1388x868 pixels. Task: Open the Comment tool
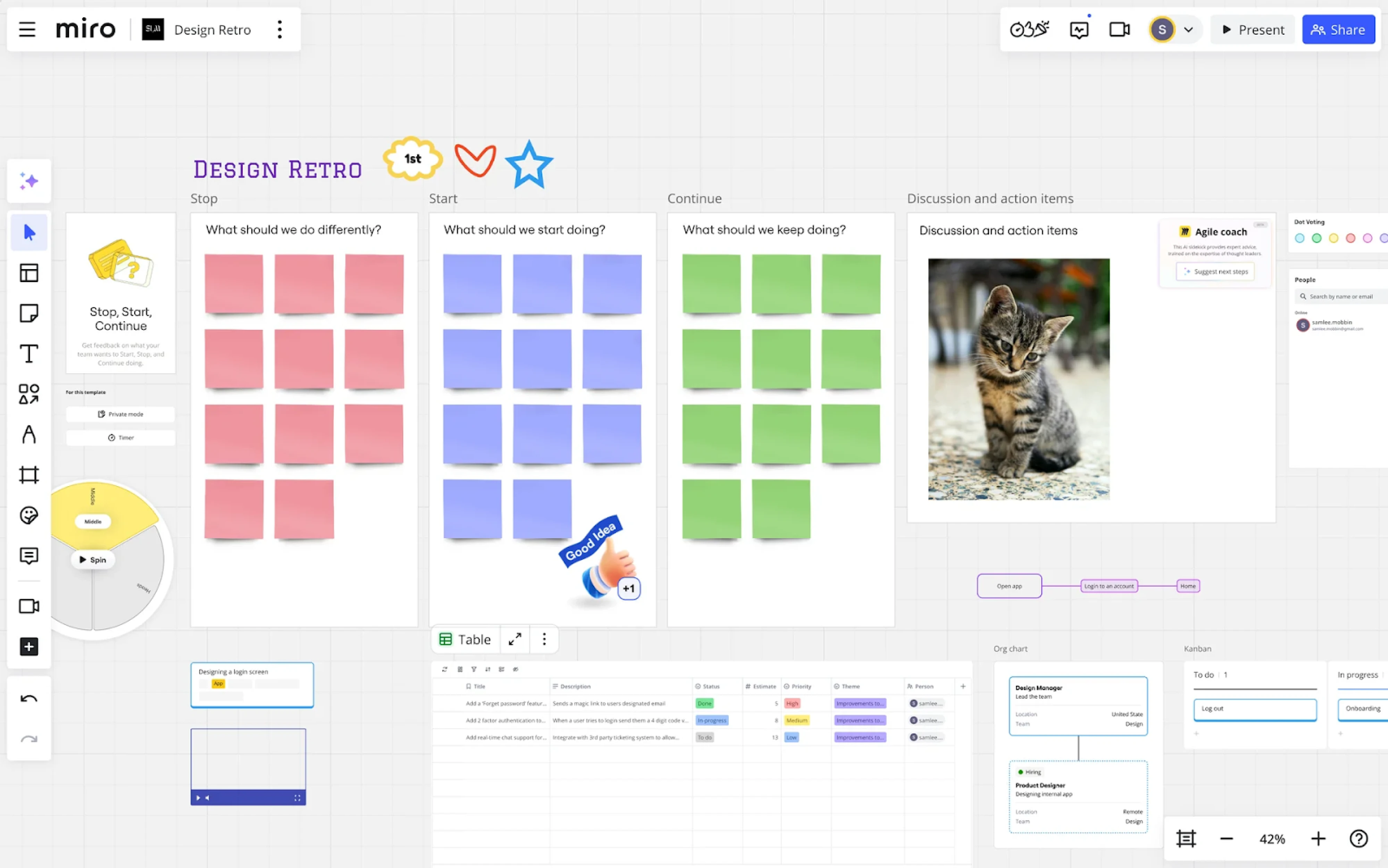click(29, 555)
